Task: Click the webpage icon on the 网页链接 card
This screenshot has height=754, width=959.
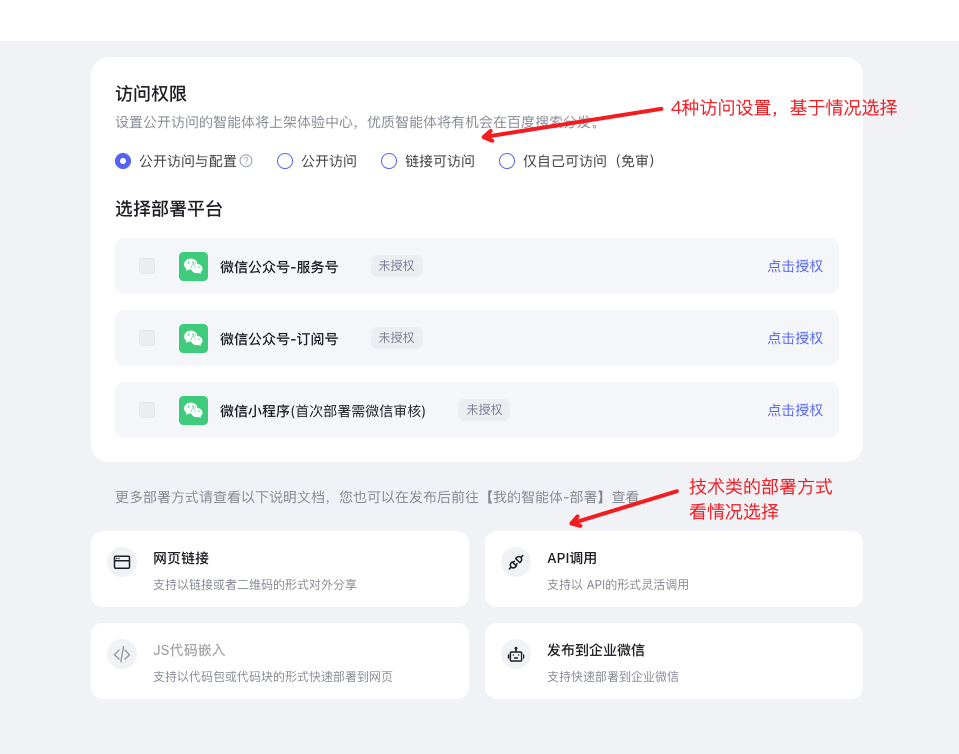Action: point(121,562)
